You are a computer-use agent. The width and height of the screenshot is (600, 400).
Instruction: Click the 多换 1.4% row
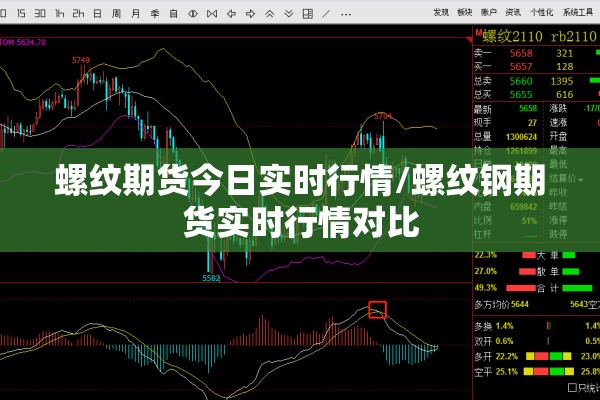pos(537,326)
